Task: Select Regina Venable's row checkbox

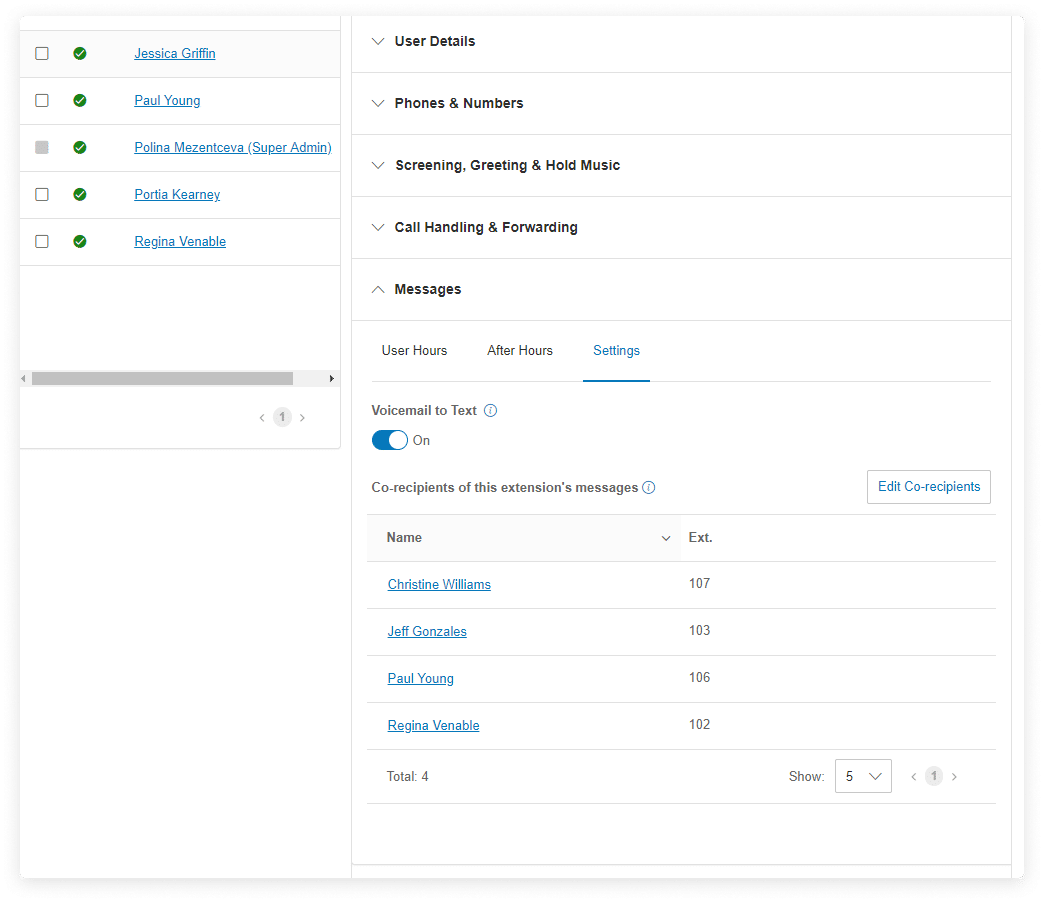Action: (x=42, y=242)
